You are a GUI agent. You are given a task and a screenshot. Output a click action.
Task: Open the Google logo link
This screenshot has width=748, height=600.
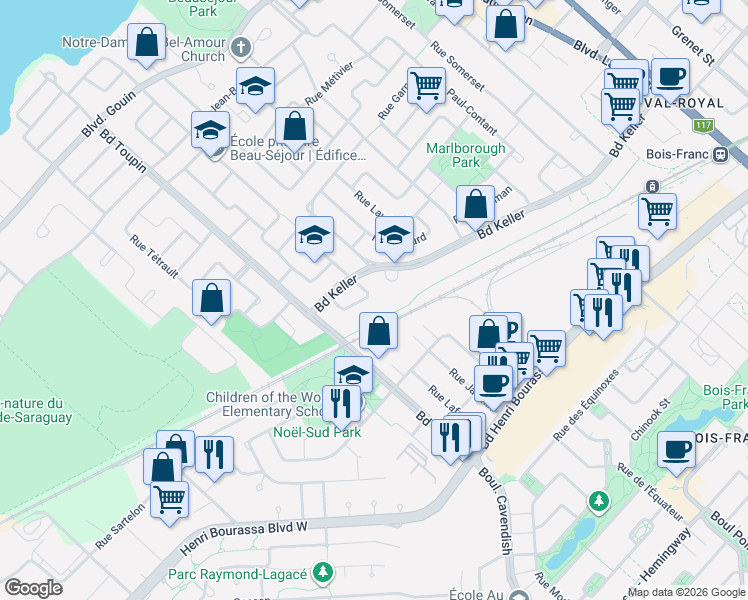click(33, 588)
